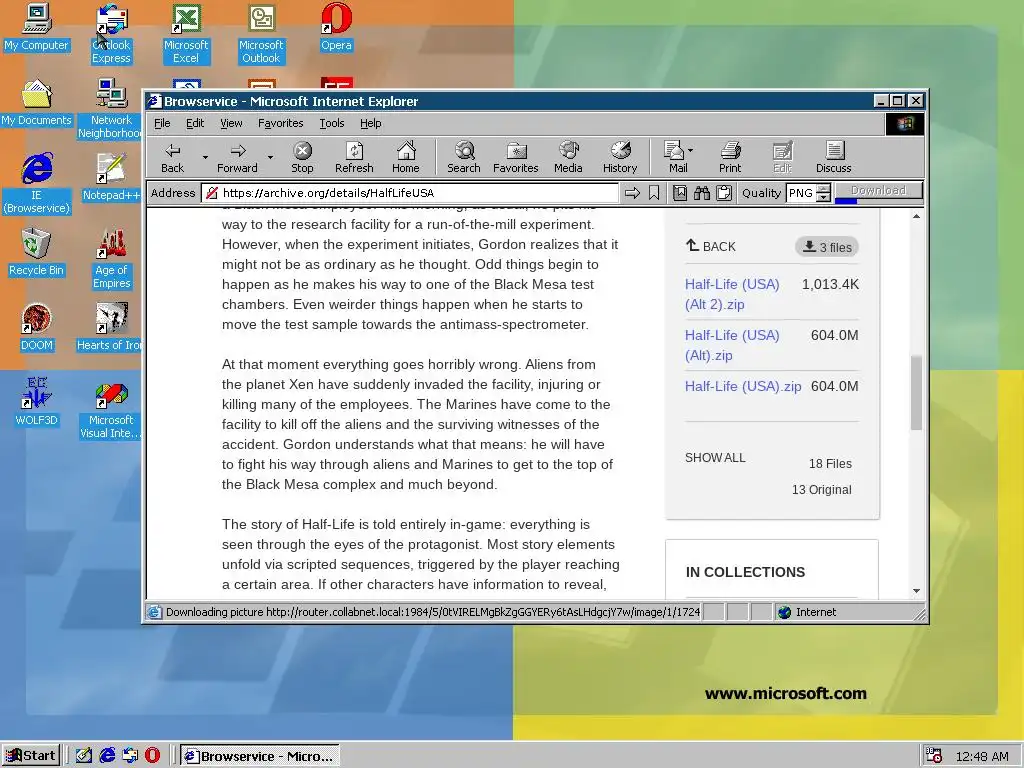
Task: Open the Tools menu
Action: tap(332, 123)
